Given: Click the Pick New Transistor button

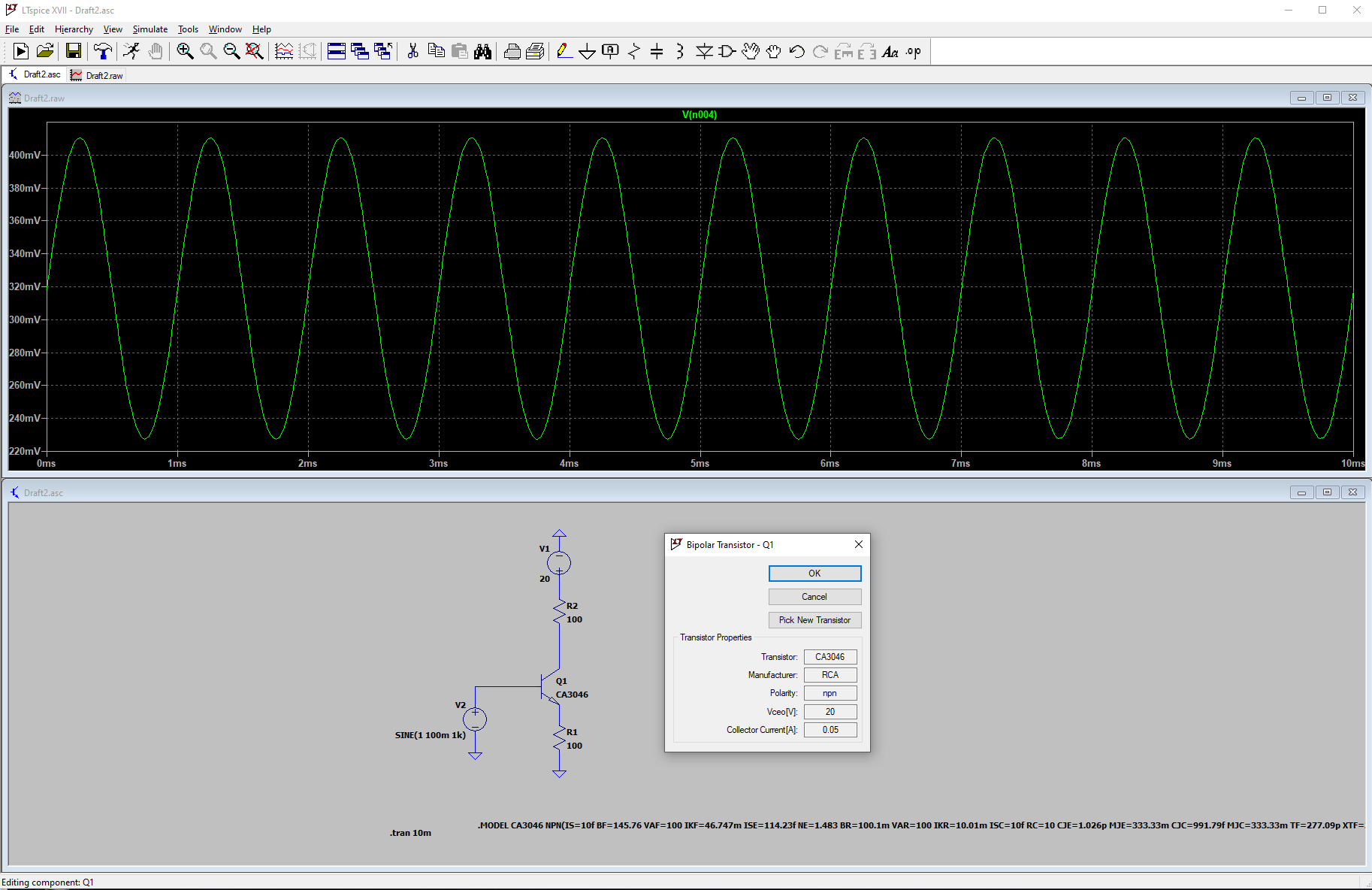Looking at the screenshot, I should [814, 620].
